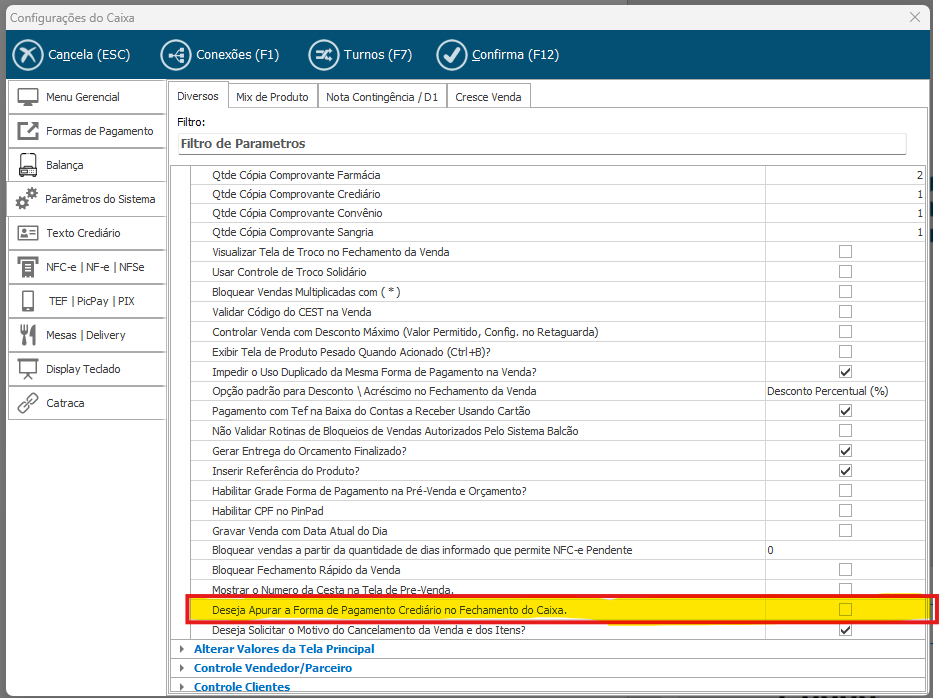Select the Menu Gerencial monitor icon
Image resolution: width=939 pixels, height=698 pixels.
tap(28, 97)
